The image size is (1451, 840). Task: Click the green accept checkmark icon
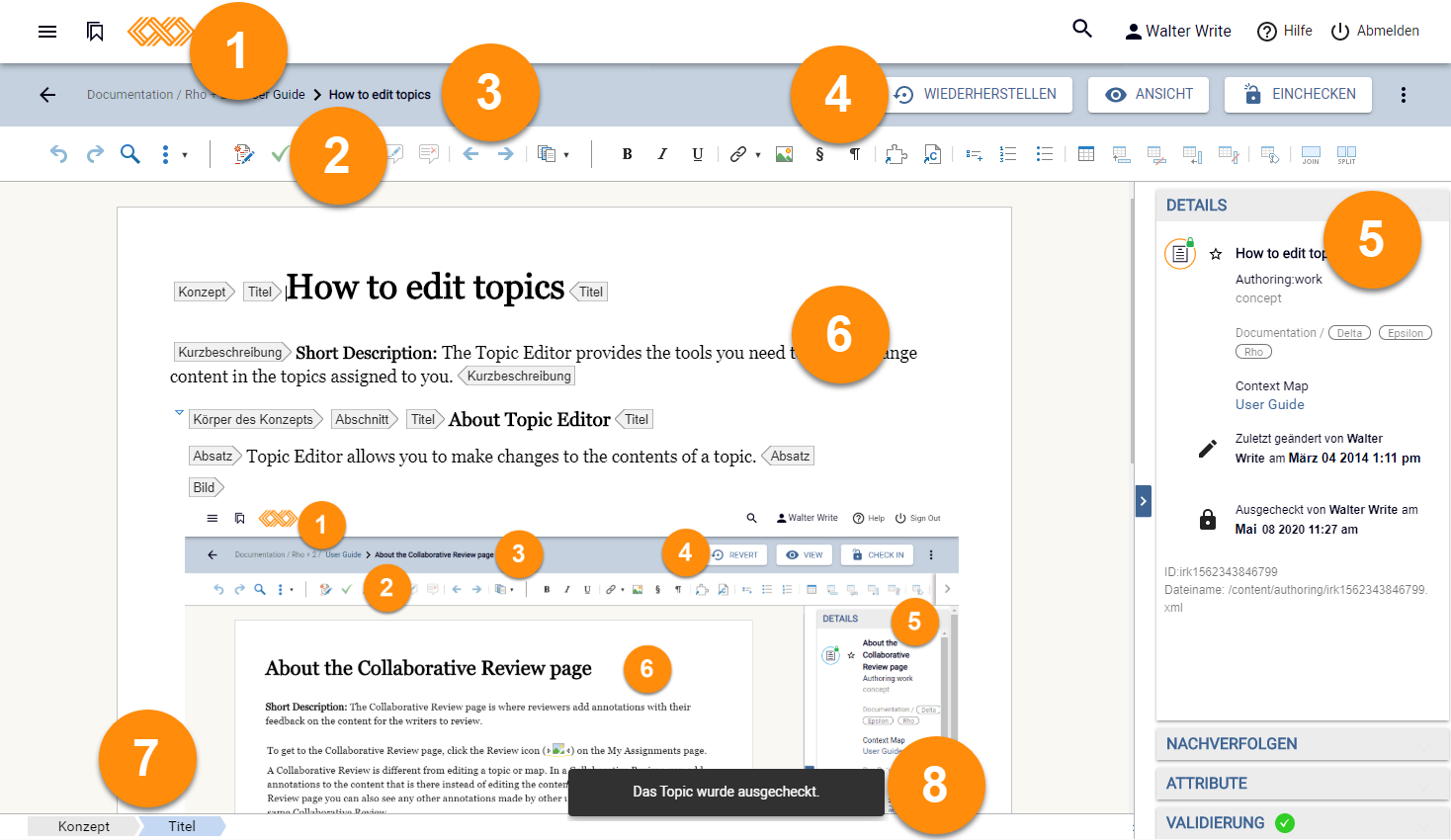[280, 154]
